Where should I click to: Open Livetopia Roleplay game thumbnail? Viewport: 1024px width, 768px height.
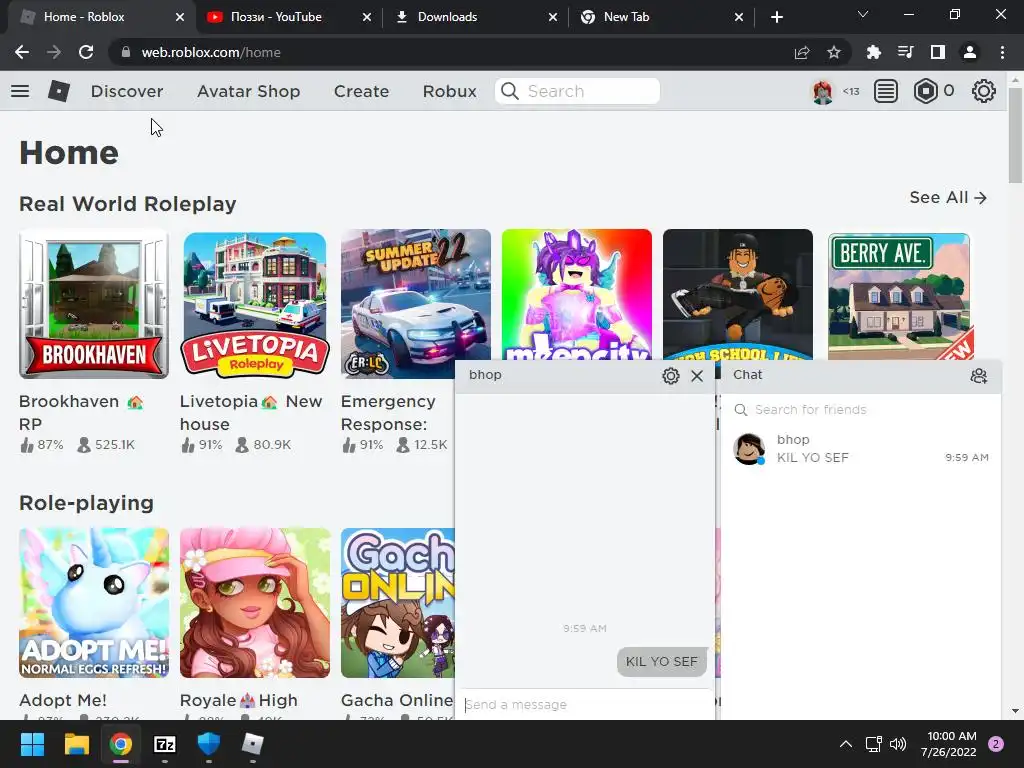(x=255, y=304)
